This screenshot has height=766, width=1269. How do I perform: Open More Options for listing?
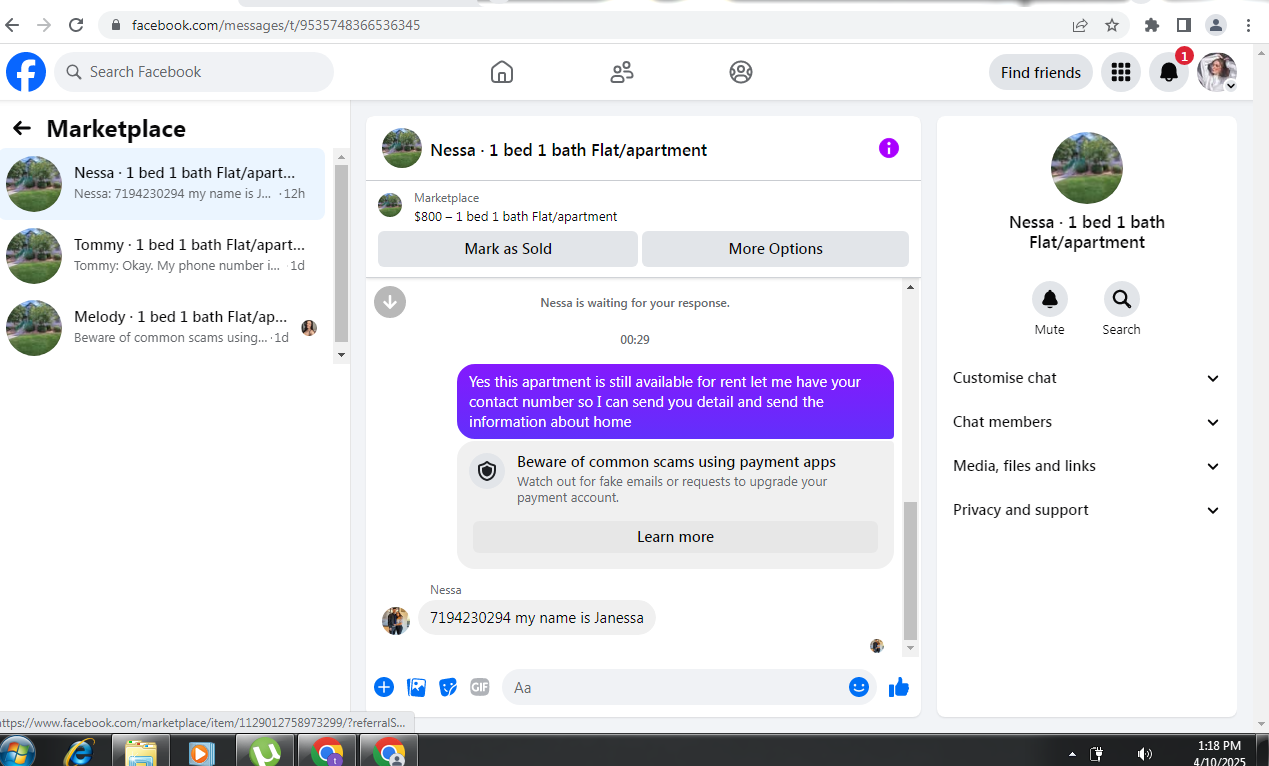tap(775, 249)
